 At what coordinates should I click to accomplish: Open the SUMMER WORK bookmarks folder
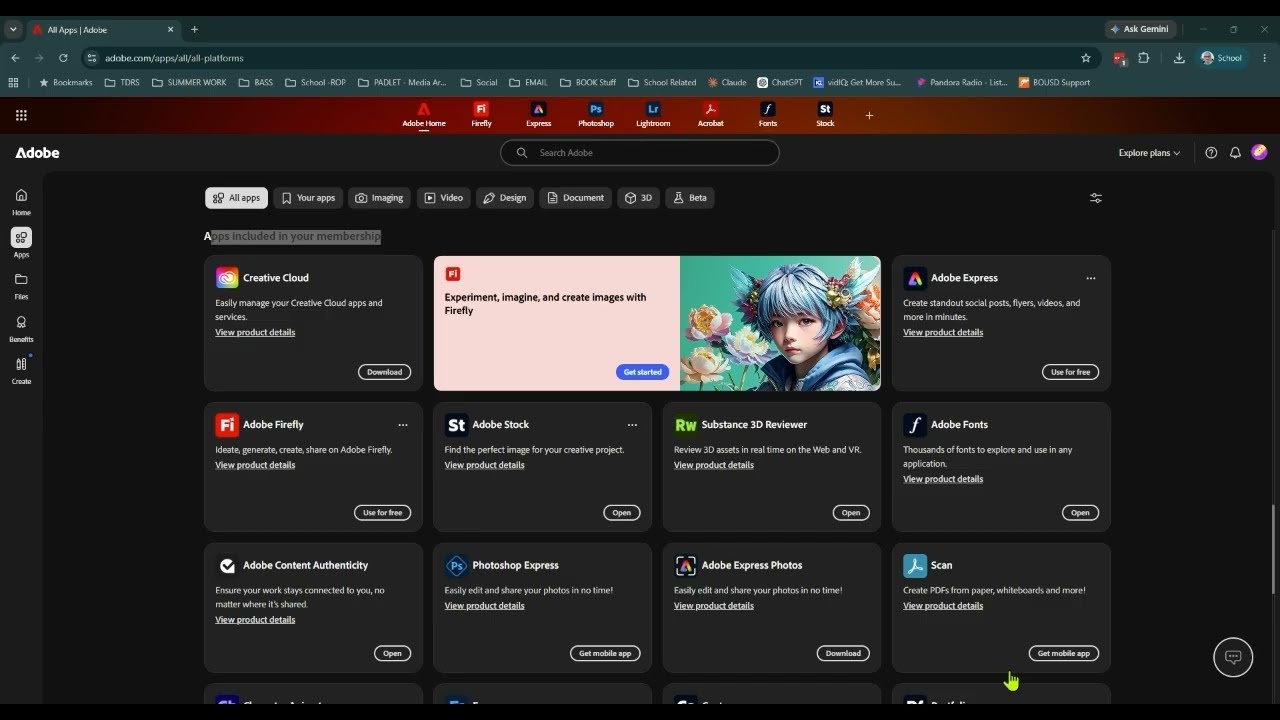(x=189, y=83)
